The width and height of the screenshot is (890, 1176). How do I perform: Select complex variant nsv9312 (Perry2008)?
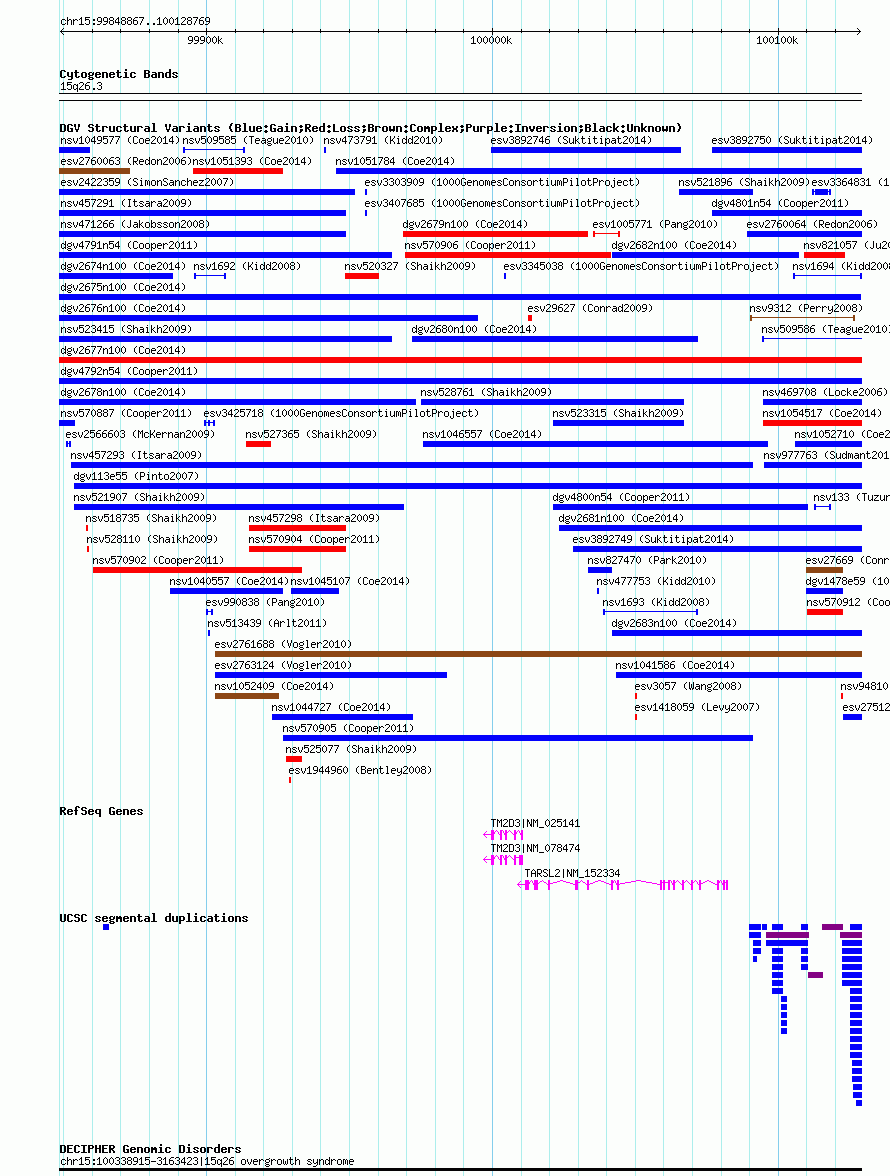click(802, 318)
